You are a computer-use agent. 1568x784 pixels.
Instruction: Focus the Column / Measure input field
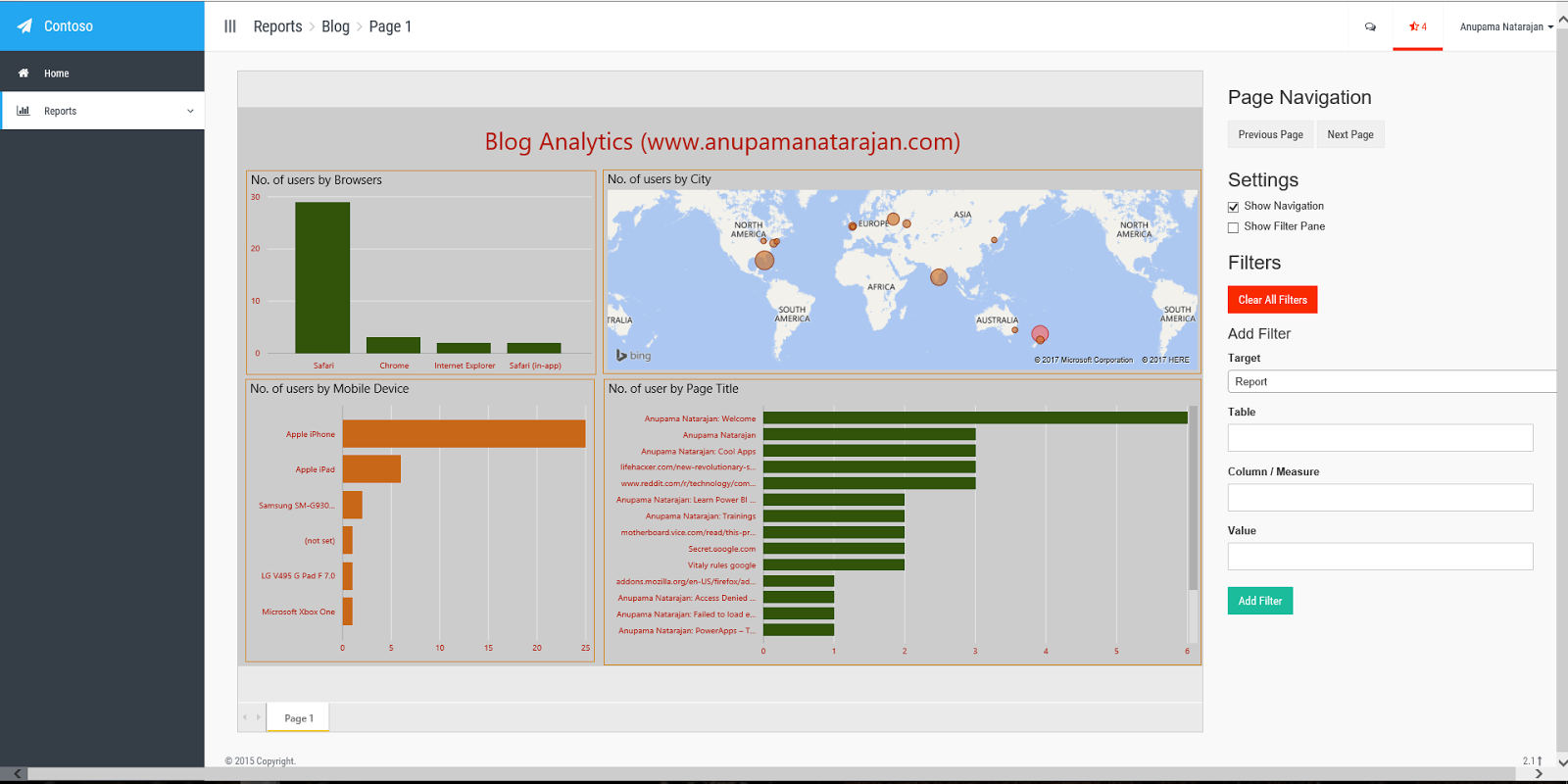(x=1380, y=497)
